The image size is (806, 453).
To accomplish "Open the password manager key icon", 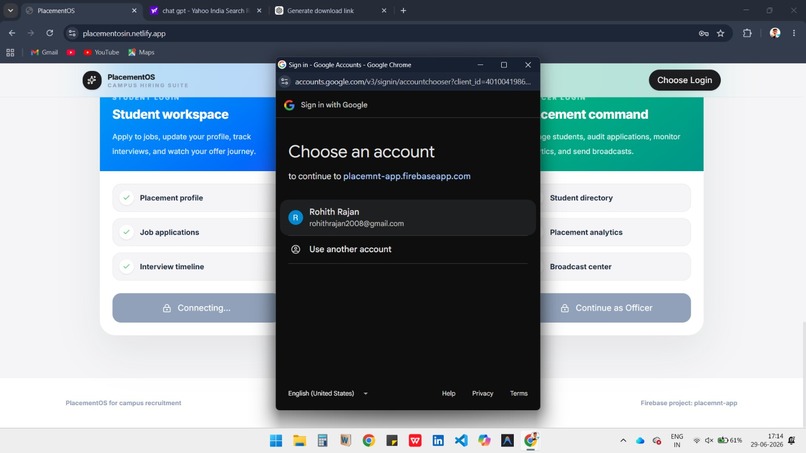I will [x=704, y=33].
